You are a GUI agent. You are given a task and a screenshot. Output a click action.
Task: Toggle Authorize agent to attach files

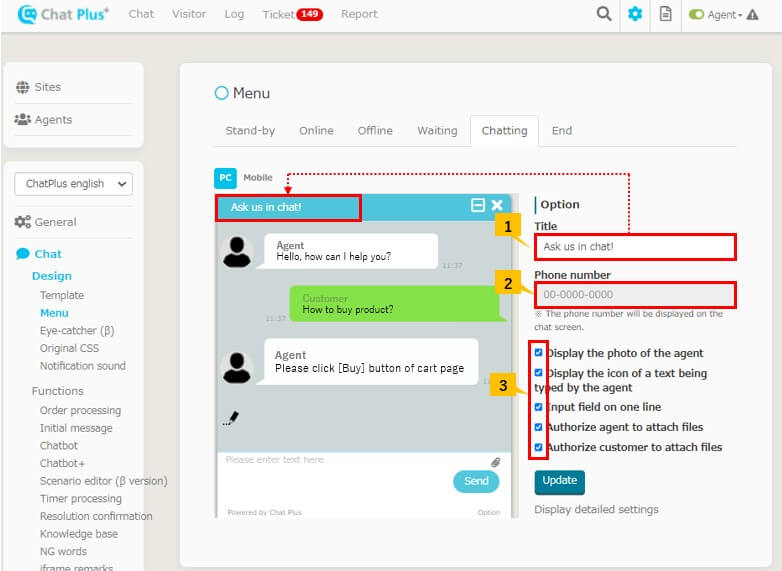[x=538, y=427]
